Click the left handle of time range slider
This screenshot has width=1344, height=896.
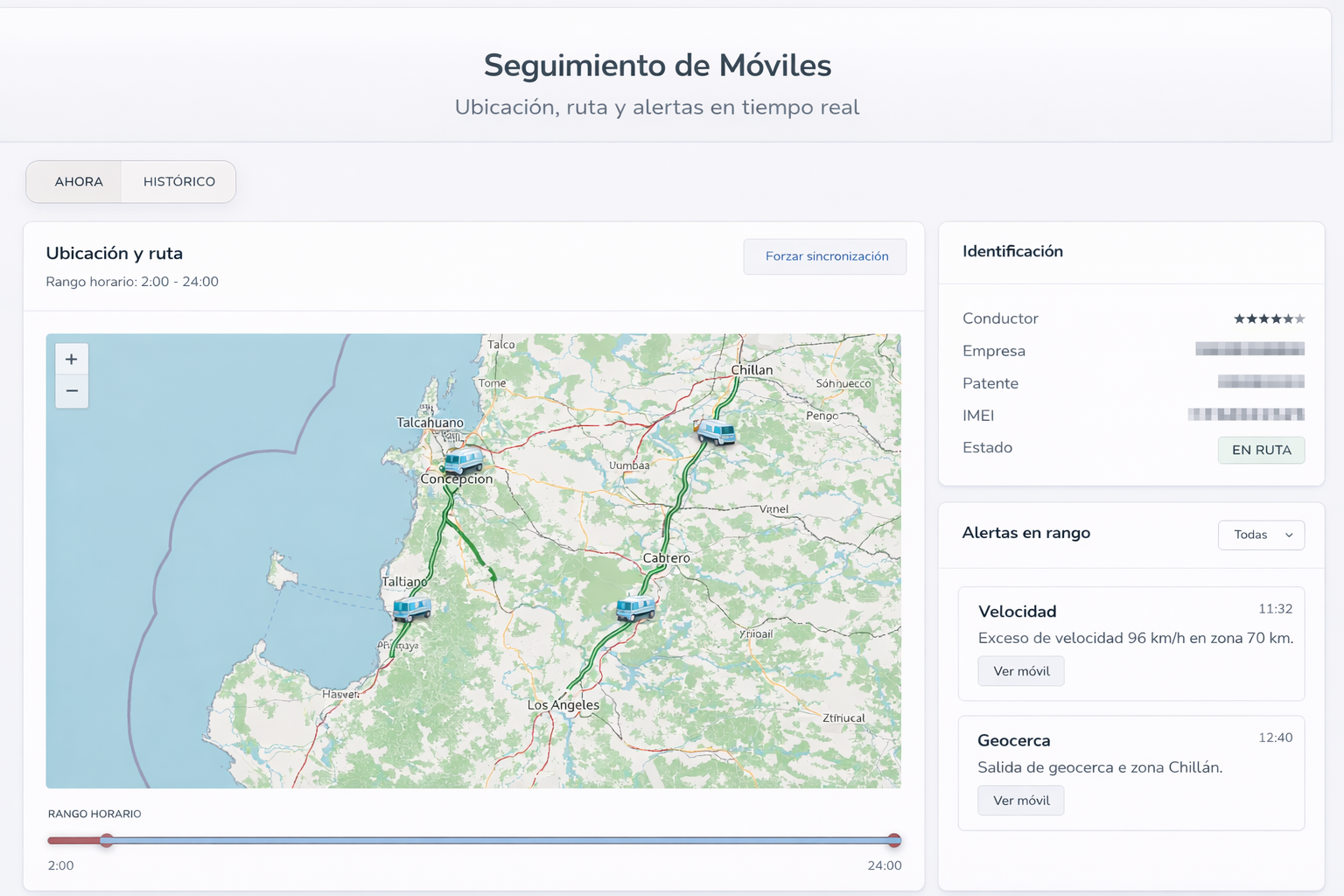pyautogui.click(x=107, y=841)
